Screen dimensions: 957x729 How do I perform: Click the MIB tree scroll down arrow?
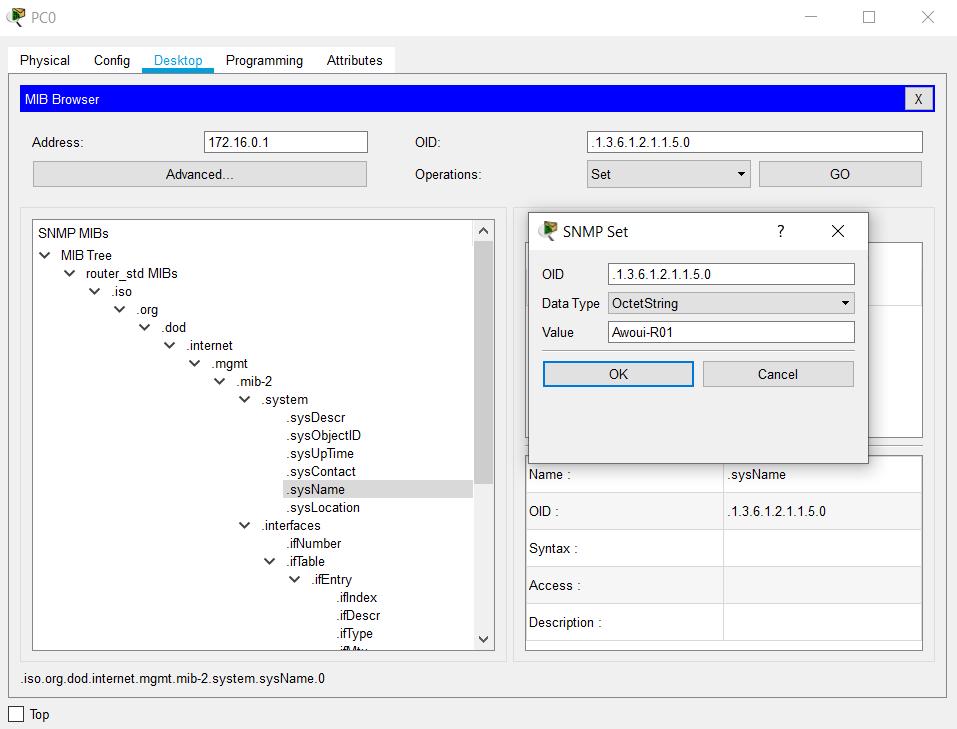point(483,639)
